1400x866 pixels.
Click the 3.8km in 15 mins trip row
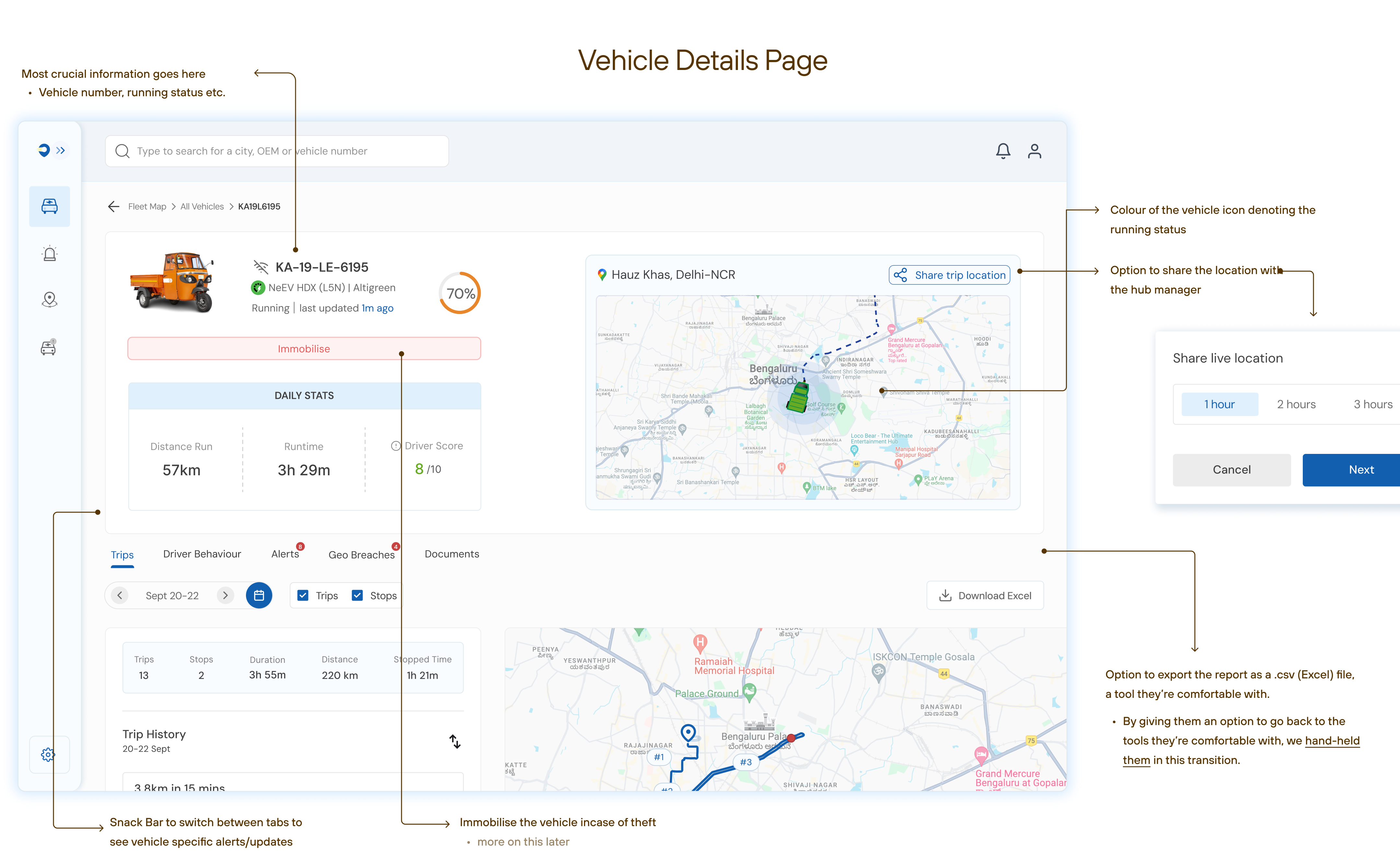click(x=293, y=782)
